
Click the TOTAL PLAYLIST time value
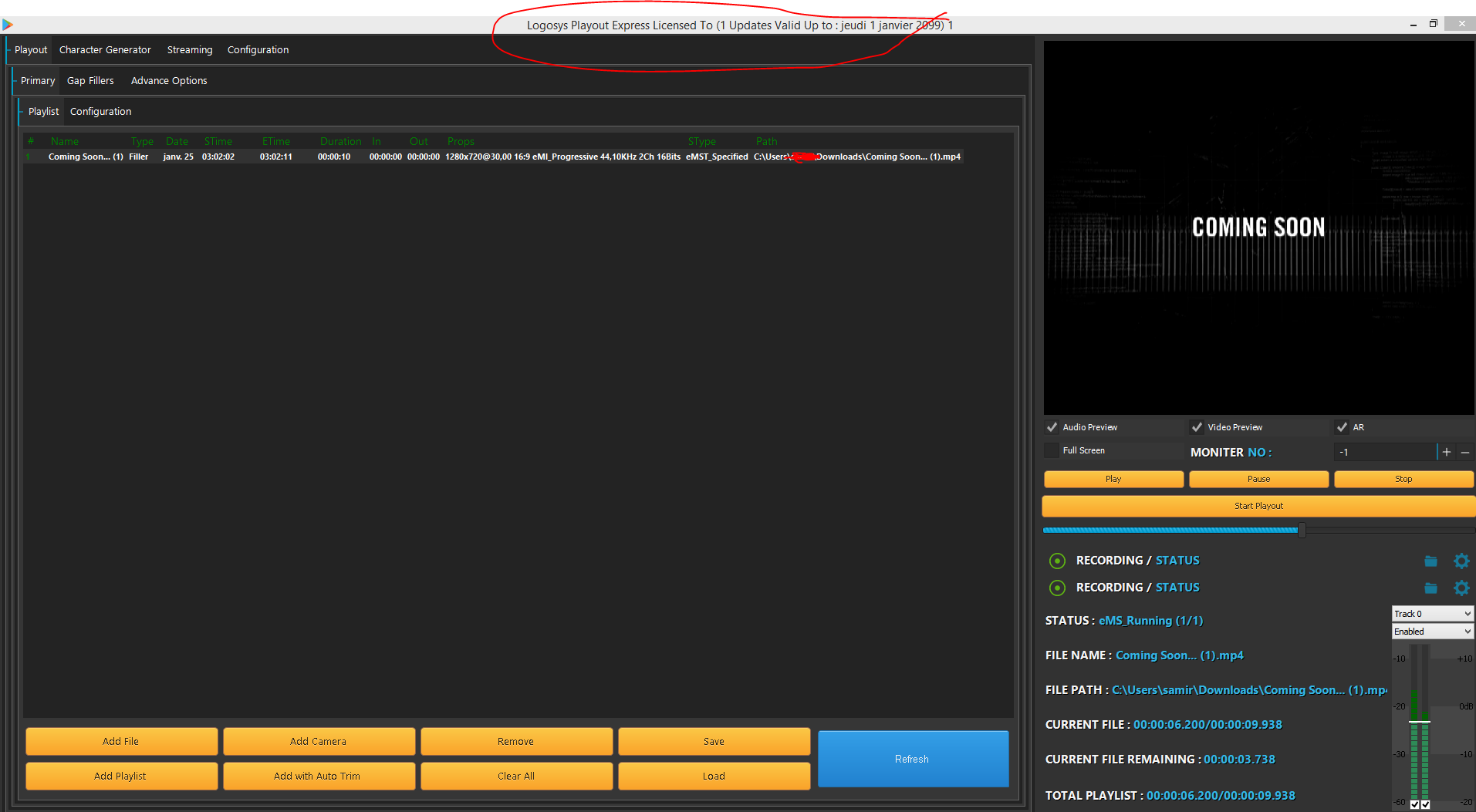[1221, 796]
